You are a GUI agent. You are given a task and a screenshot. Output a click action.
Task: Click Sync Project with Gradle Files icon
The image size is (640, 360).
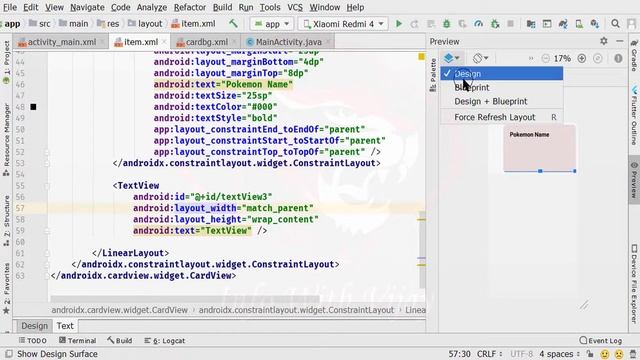(x=563, y=24)
